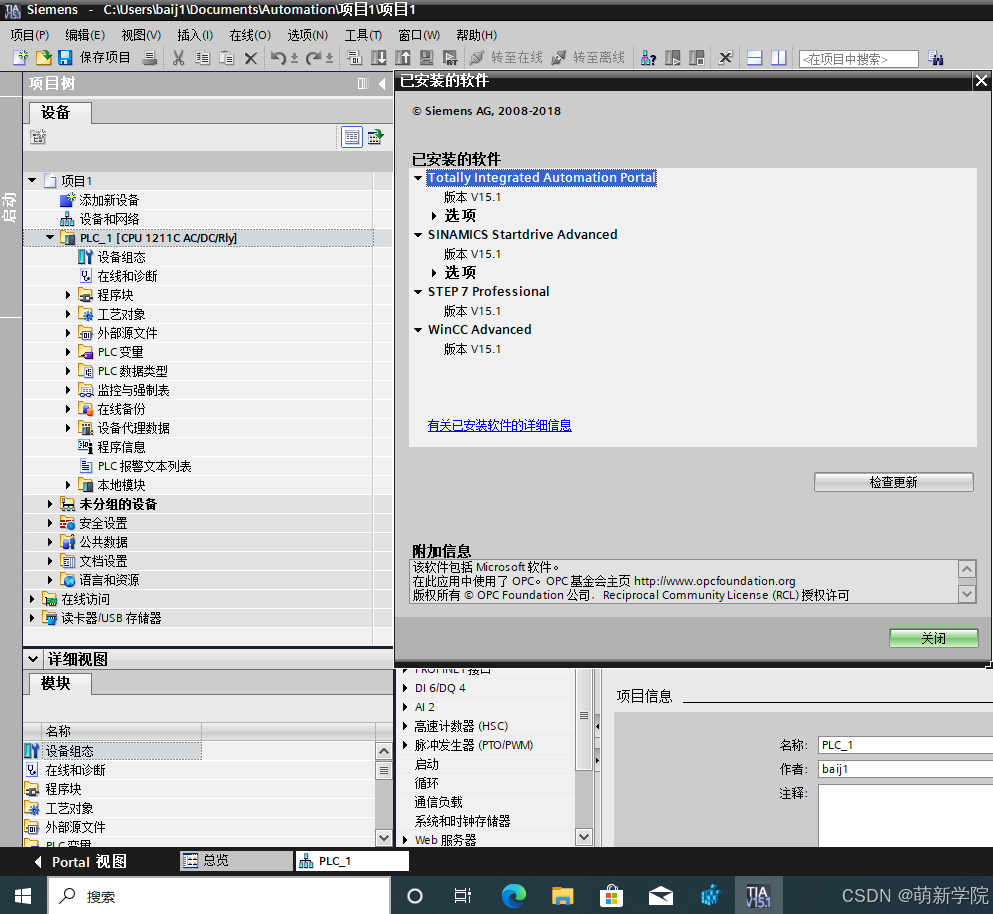Image resolution: width=993 pixels, height=914 pixels.
Task: Expand the 程序块 tree node
Action: pos(68,295)
